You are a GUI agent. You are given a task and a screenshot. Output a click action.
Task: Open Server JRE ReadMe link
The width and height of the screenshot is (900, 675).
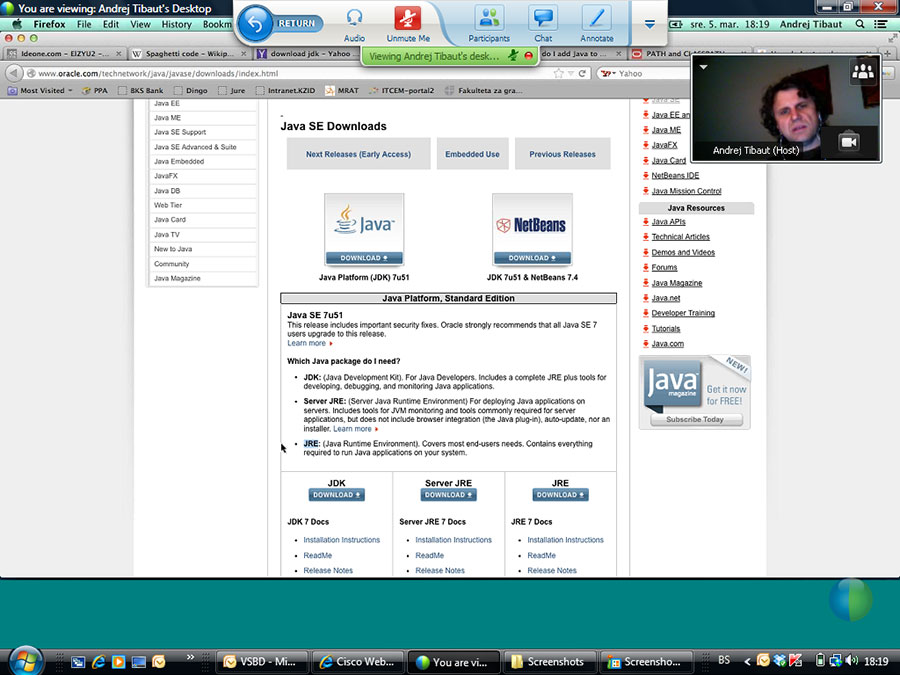coord(429,556)
